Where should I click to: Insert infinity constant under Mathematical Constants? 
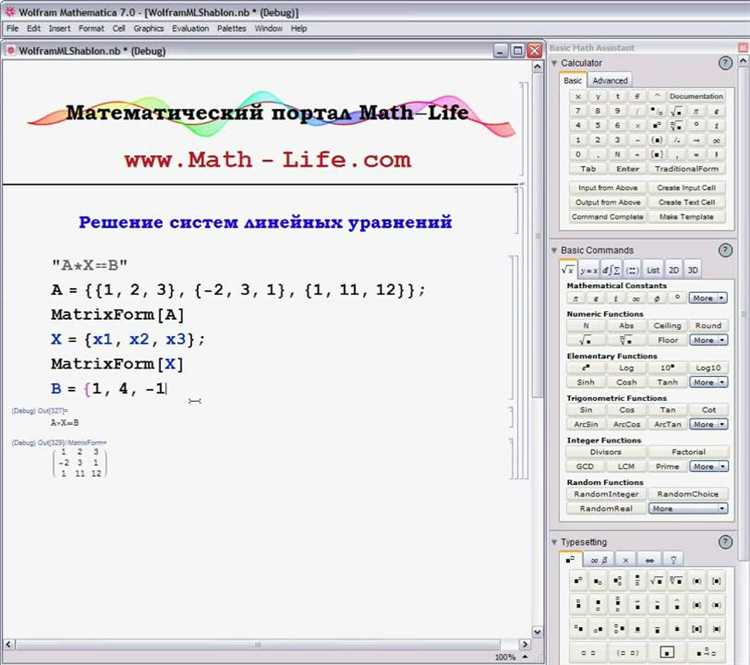click(x=636, y=298)
